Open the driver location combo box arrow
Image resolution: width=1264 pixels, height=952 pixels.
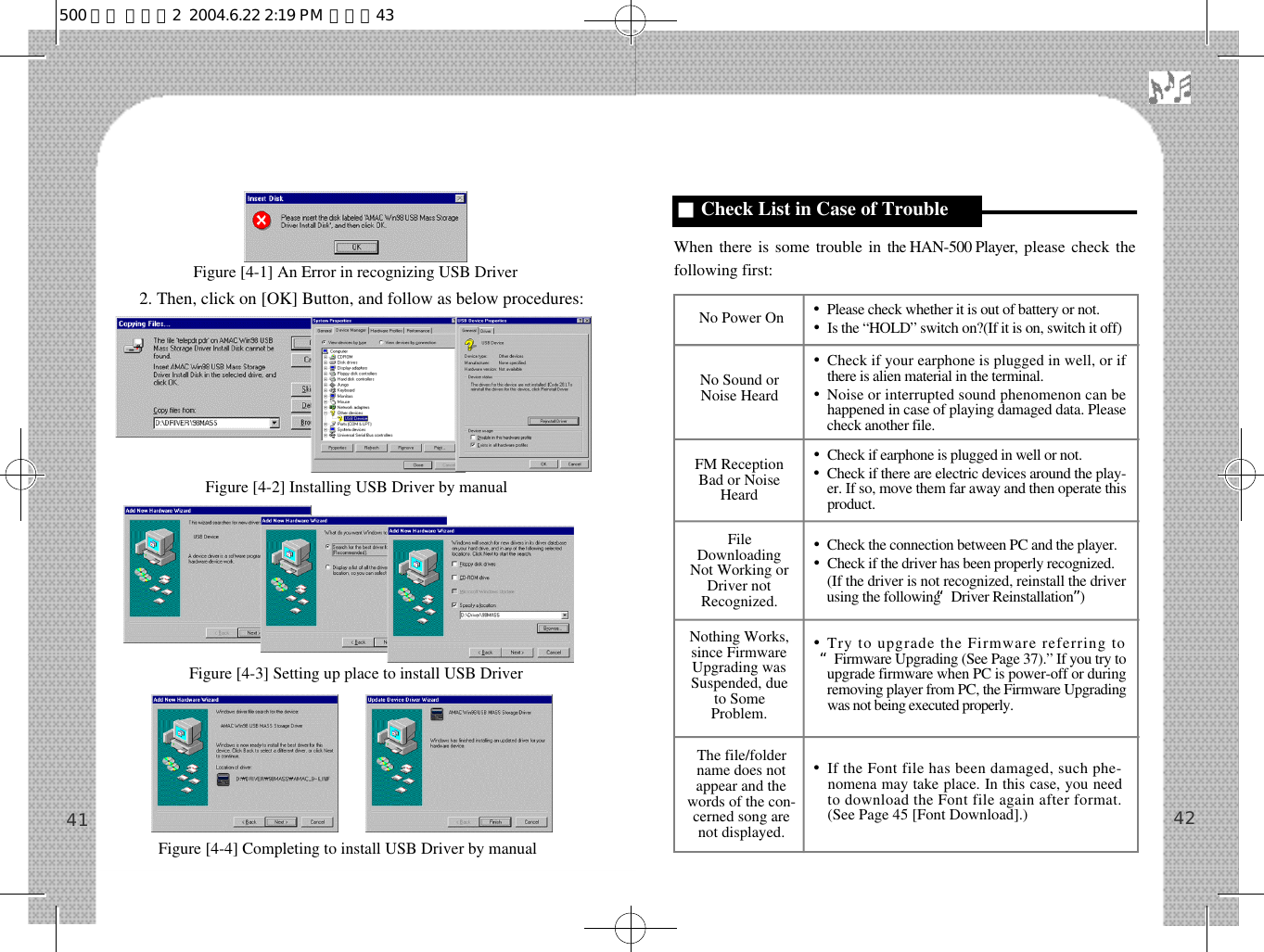click(x=565, y=615)
